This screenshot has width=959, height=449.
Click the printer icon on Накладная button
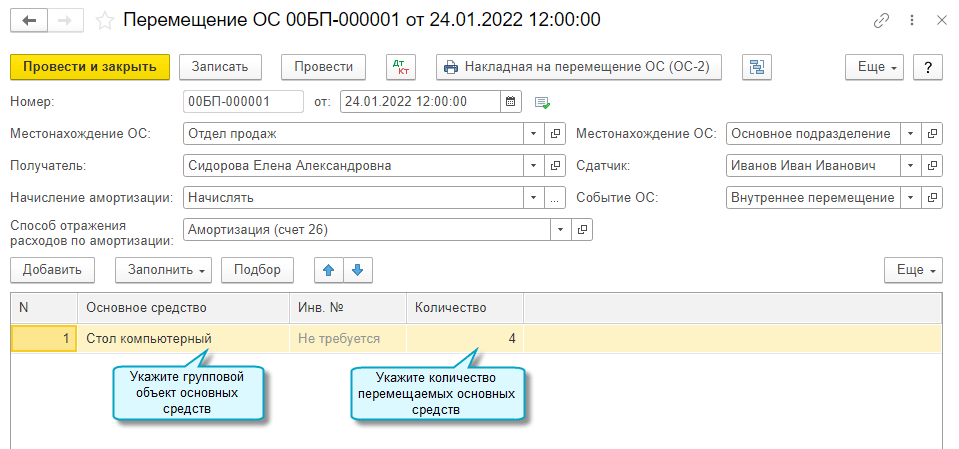[x=451, y=67]
